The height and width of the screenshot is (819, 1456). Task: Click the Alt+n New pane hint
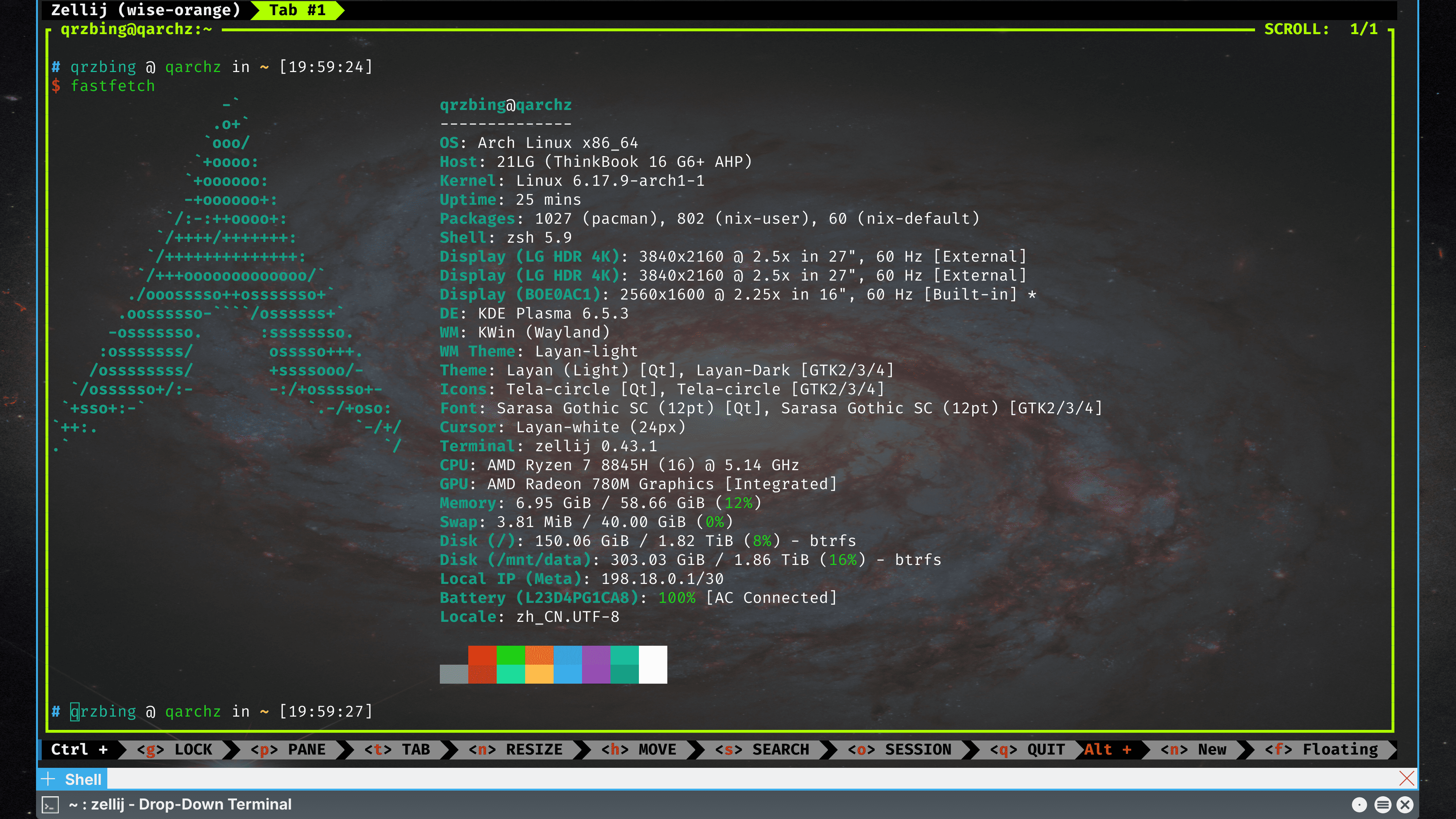pos(1192,750)
